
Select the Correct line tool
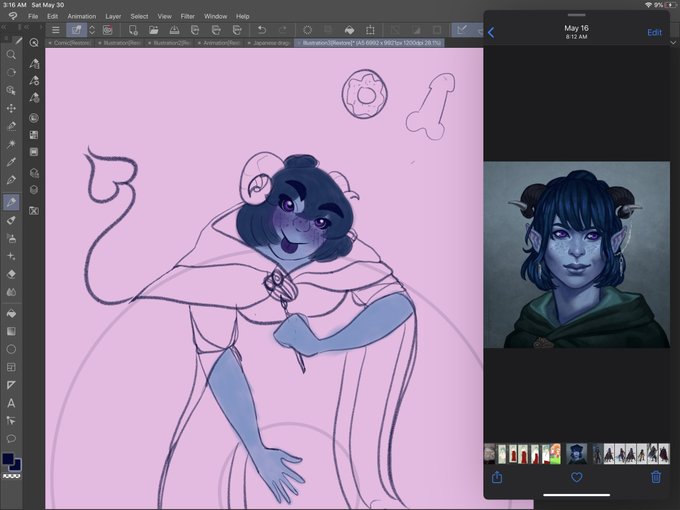coord(11,421)
